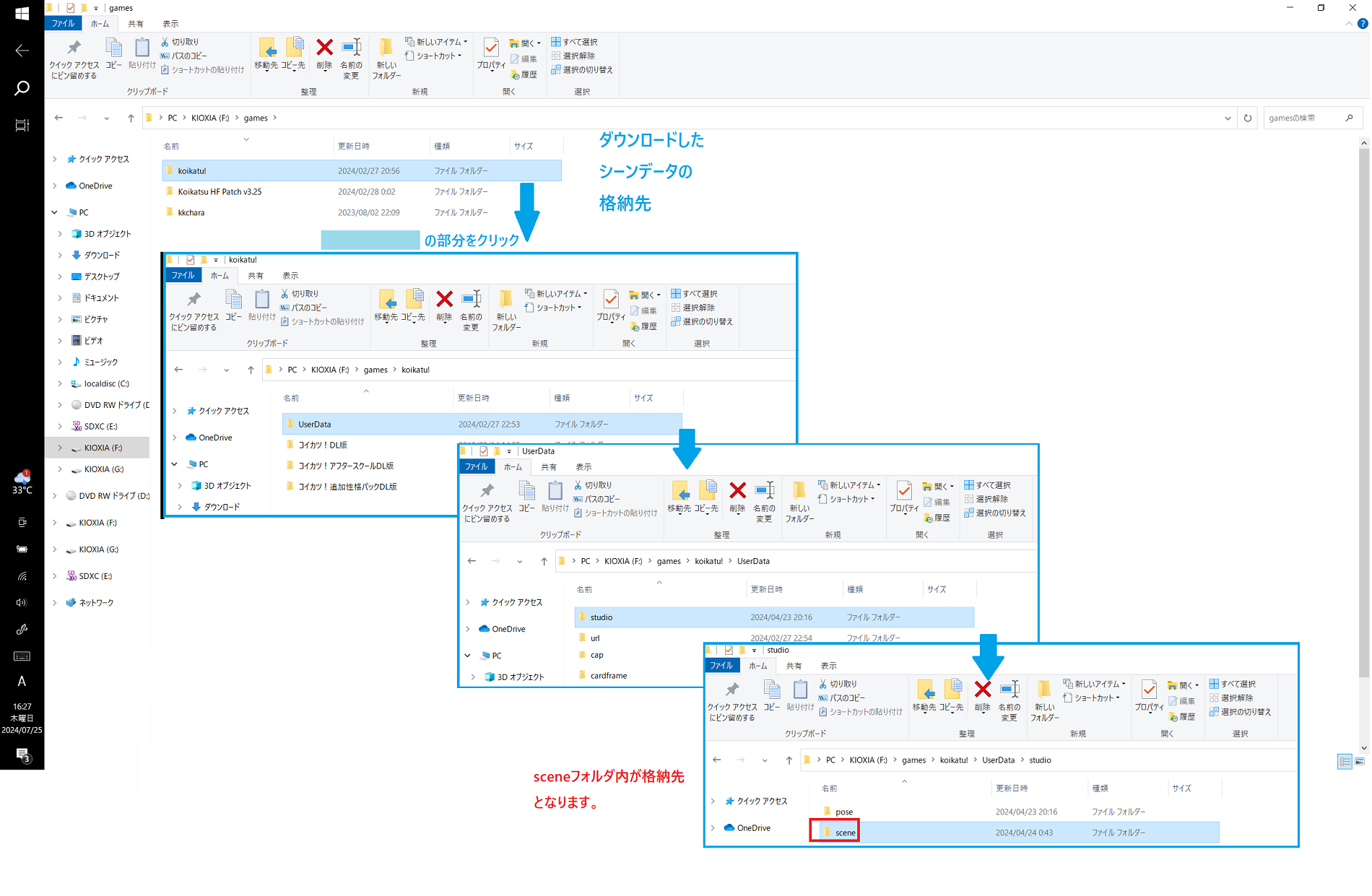This screenshot has width=1372, height=896.
Task: Switch to the 表示 tab in games window
Action: pyautogui.click(x=170, y=24)
